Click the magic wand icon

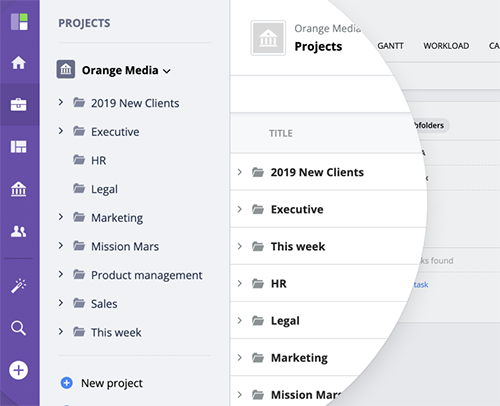click(19, 286)
